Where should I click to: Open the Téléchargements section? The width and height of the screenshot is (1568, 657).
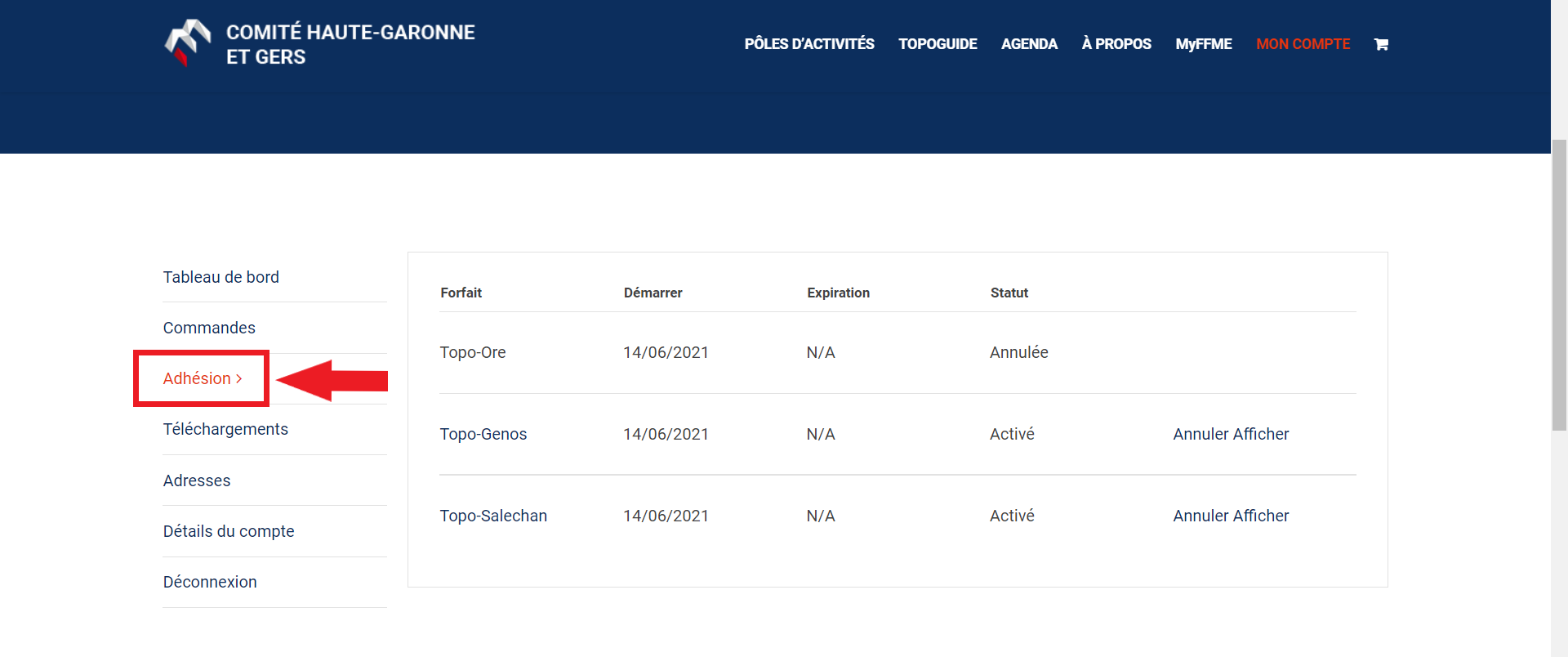(225, 429)
